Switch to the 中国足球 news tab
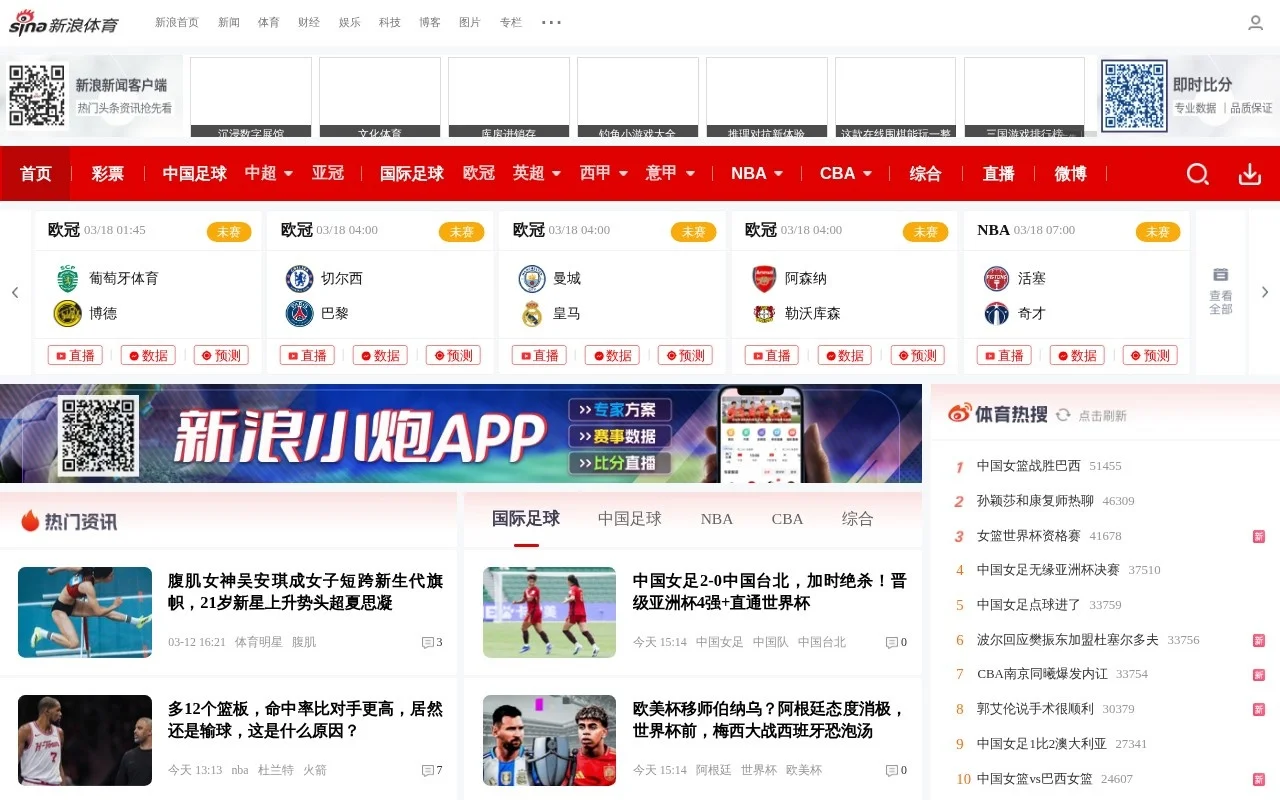This screenshot has width=1280, height=800. pos(629,519)
